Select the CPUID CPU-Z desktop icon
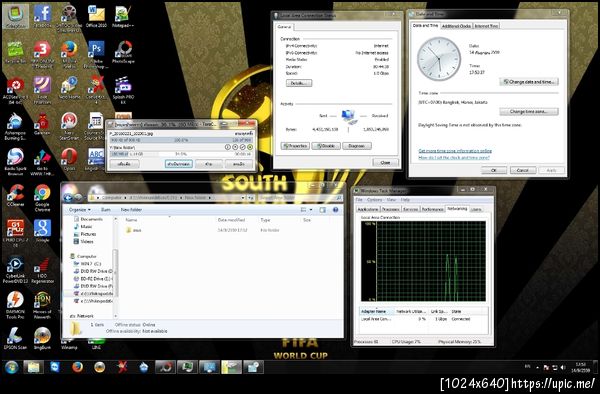This screenshot has height=394, width=600. (15, 233)
